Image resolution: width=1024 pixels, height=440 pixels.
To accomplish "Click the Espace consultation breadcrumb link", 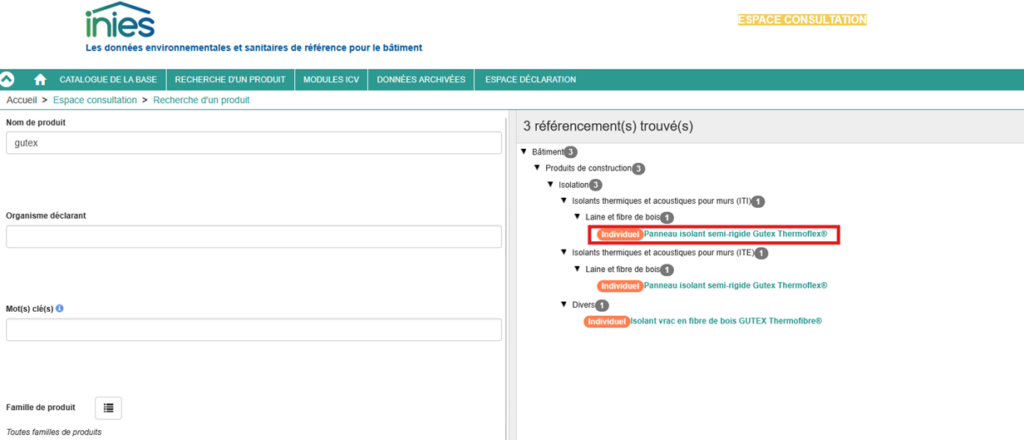I will coord(95,100).
